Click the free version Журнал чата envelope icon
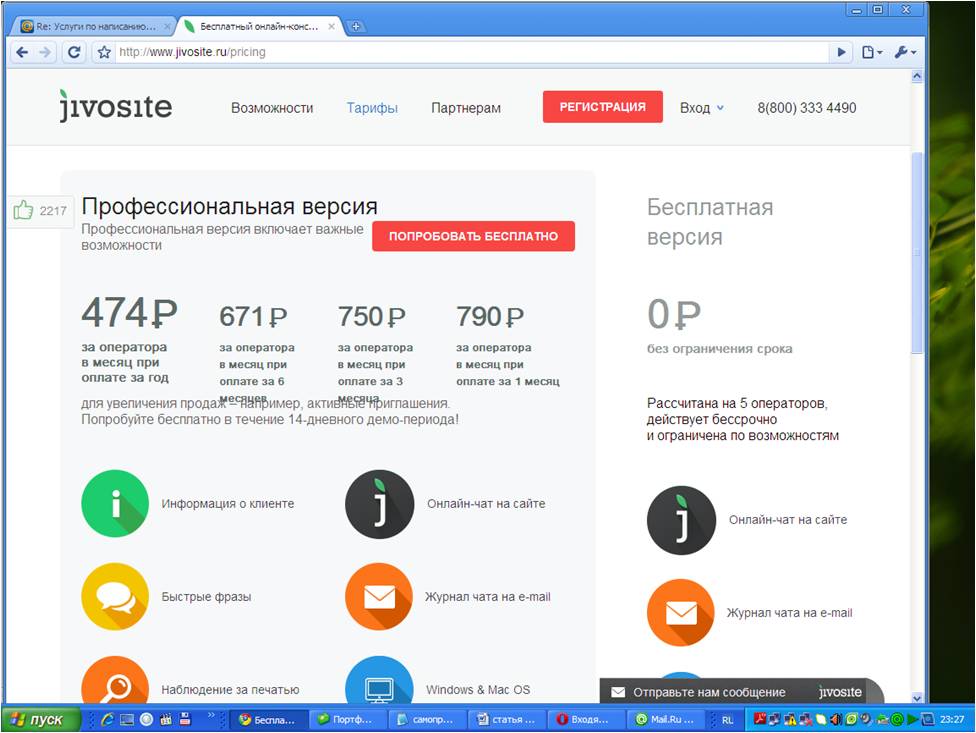976x733 pixels. tap(682, 613)
